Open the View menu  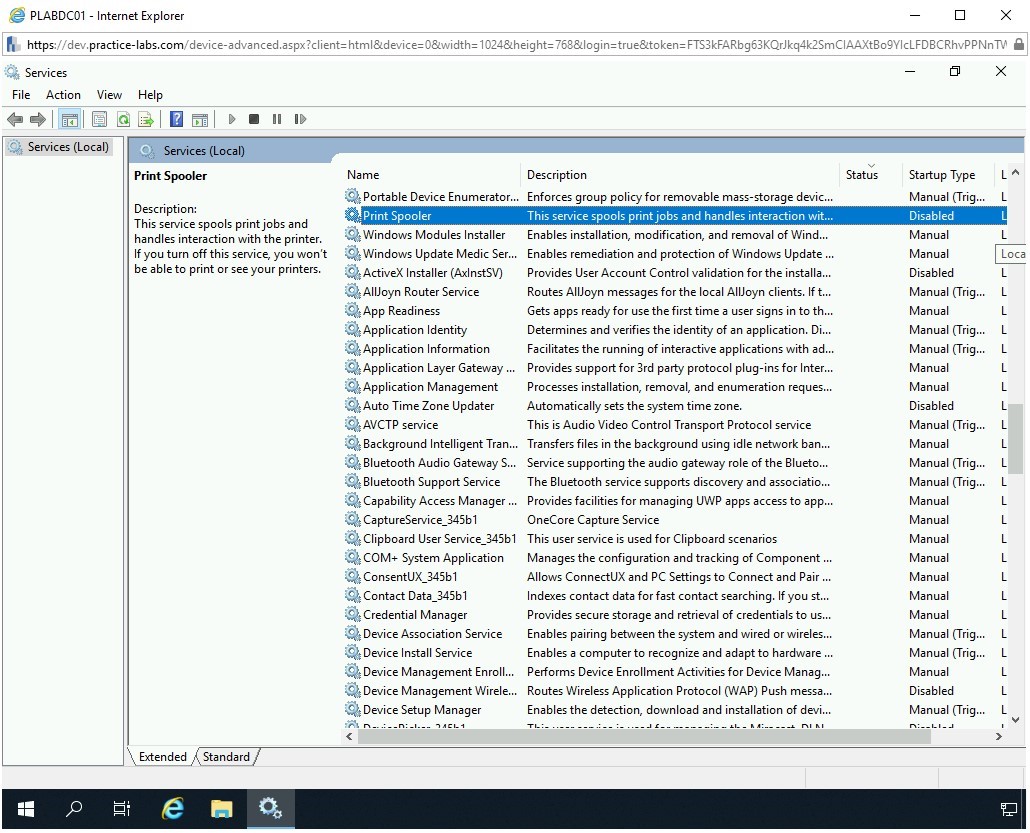point(109,95)
